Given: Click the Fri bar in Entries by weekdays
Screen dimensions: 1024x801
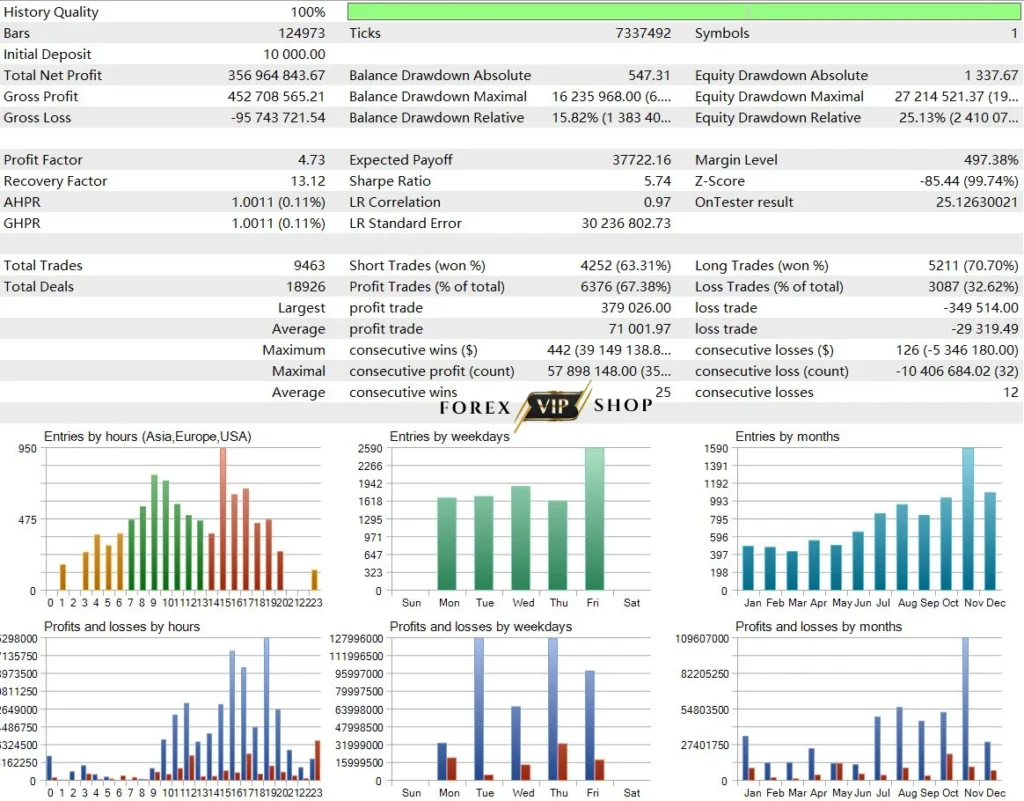Looking at the screenshot, I should point(594,519).
